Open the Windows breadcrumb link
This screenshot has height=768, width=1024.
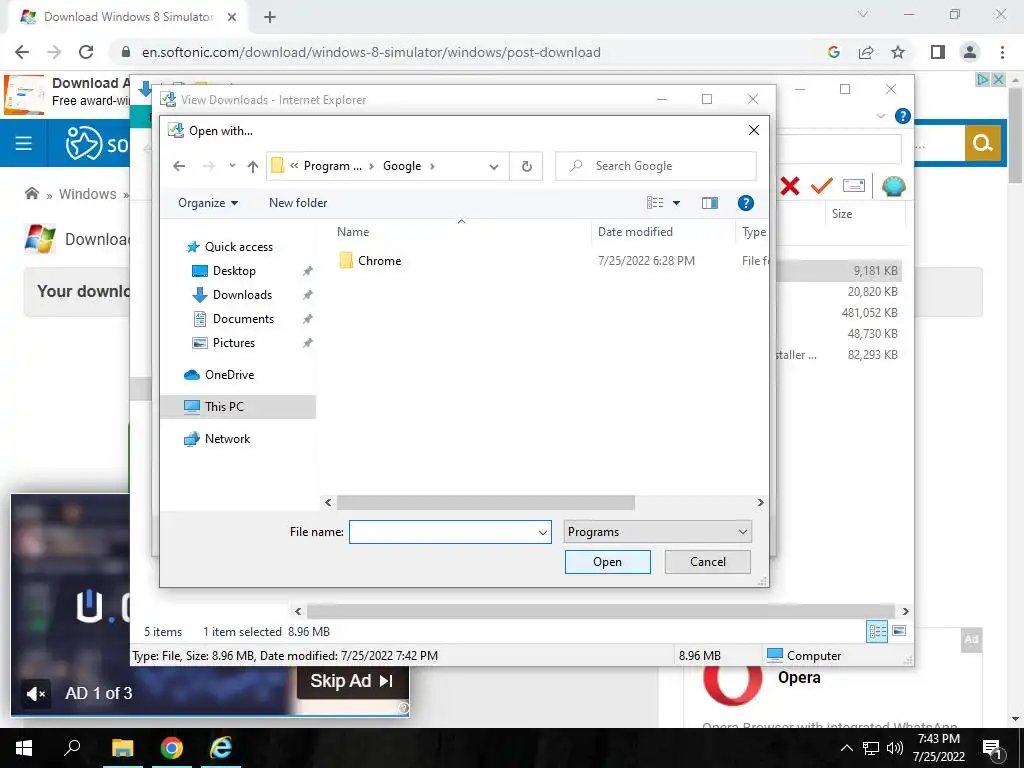point(88,194)
